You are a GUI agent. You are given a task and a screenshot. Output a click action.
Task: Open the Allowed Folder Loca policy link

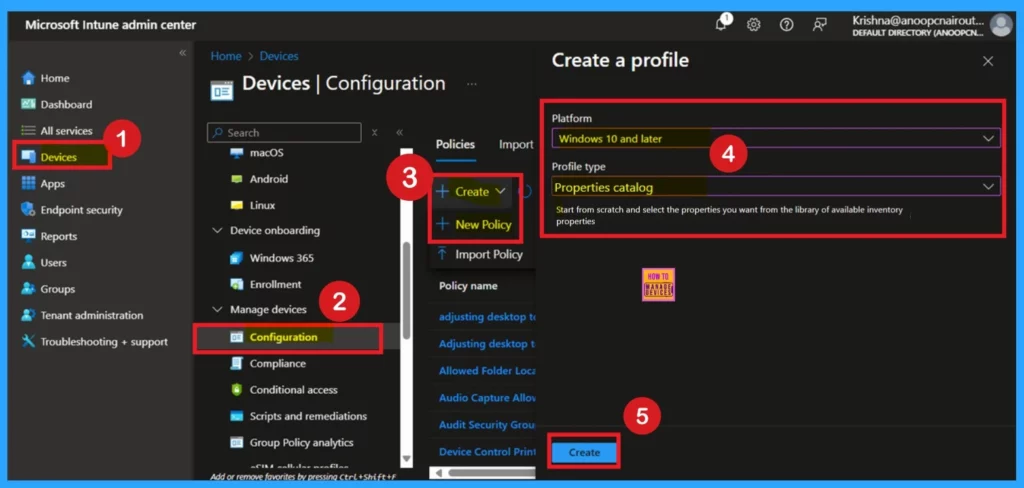point(487,370)
